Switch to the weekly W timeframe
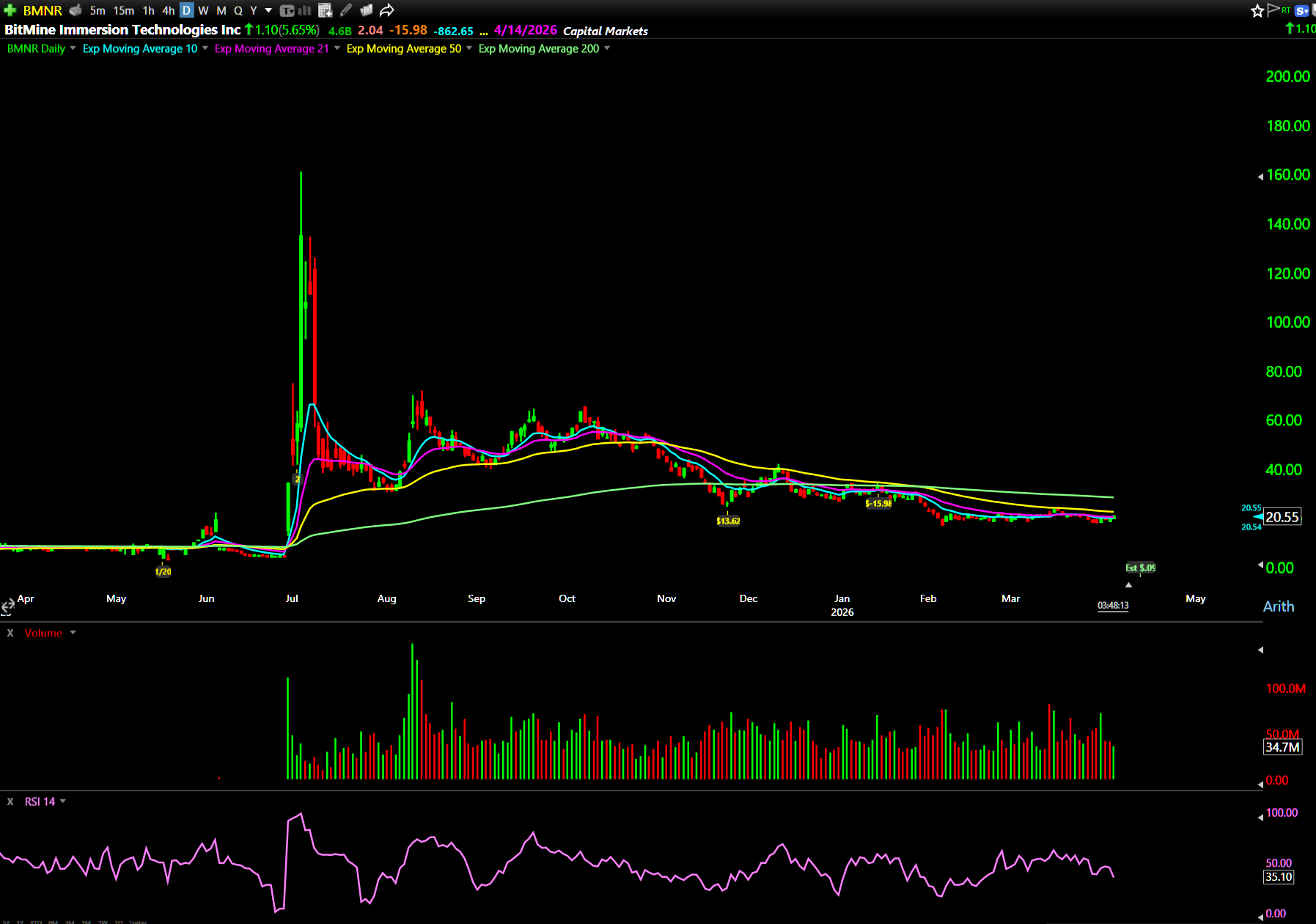 [x=203, y=10]
